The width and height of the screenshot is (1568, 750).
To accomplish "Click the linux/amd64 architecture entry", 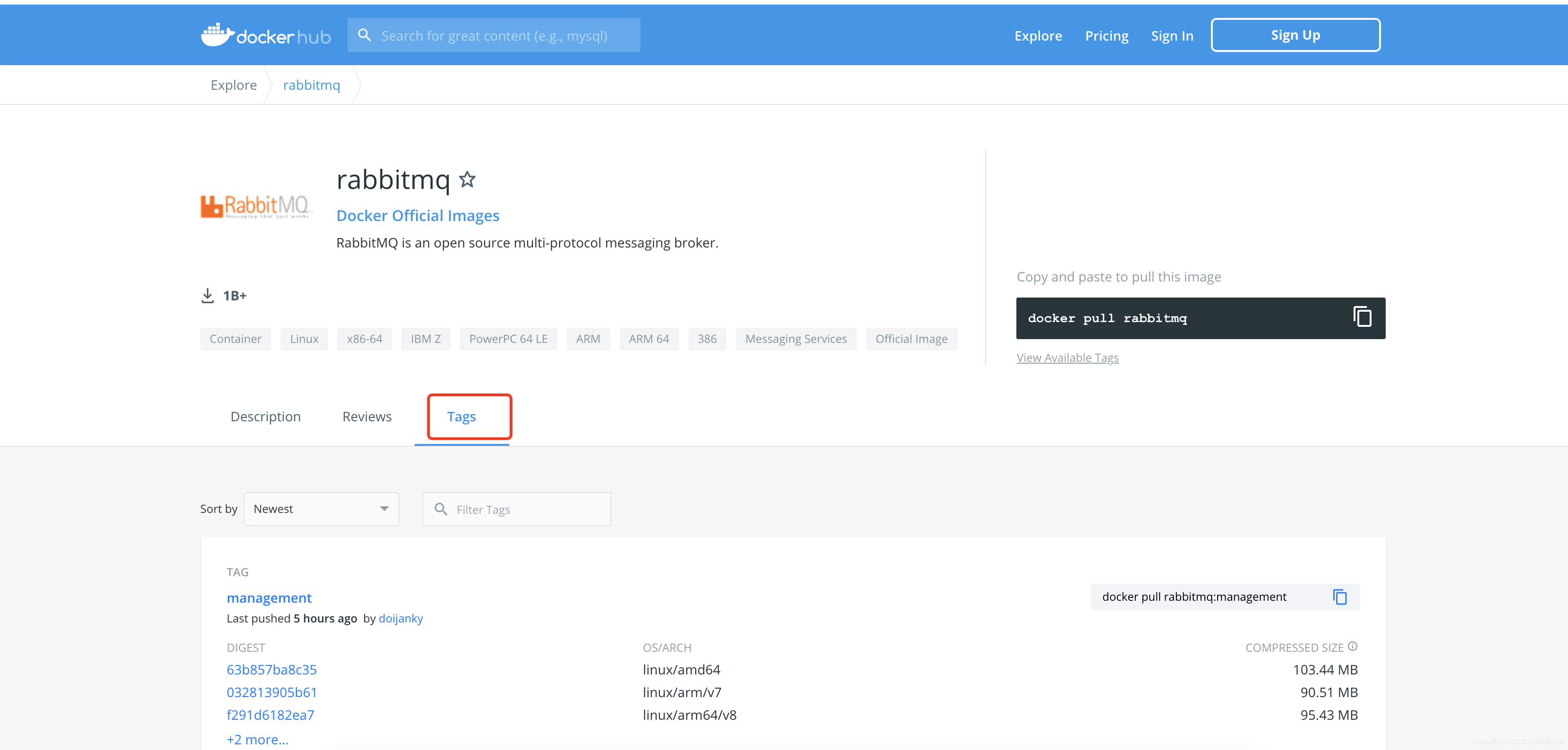I will click(x=681, y=670).
